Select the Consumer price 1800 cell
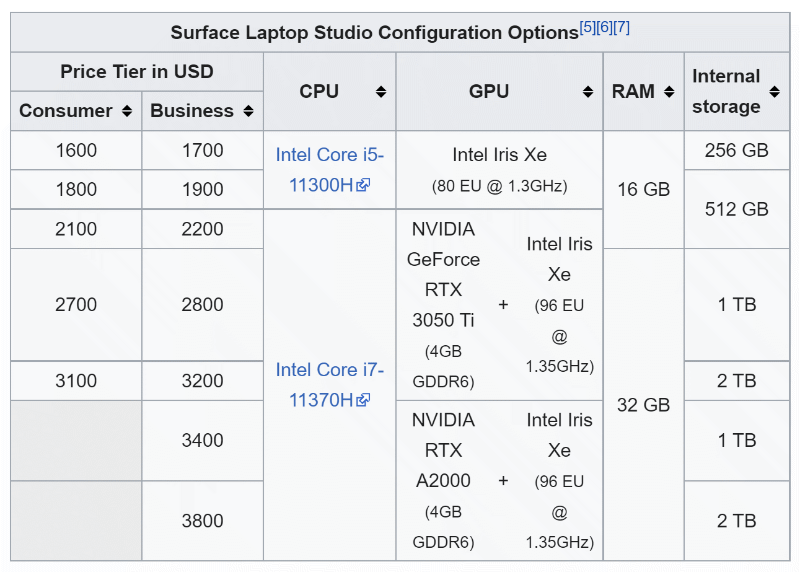The image size is (800, 572). click(x=76, y=189)
